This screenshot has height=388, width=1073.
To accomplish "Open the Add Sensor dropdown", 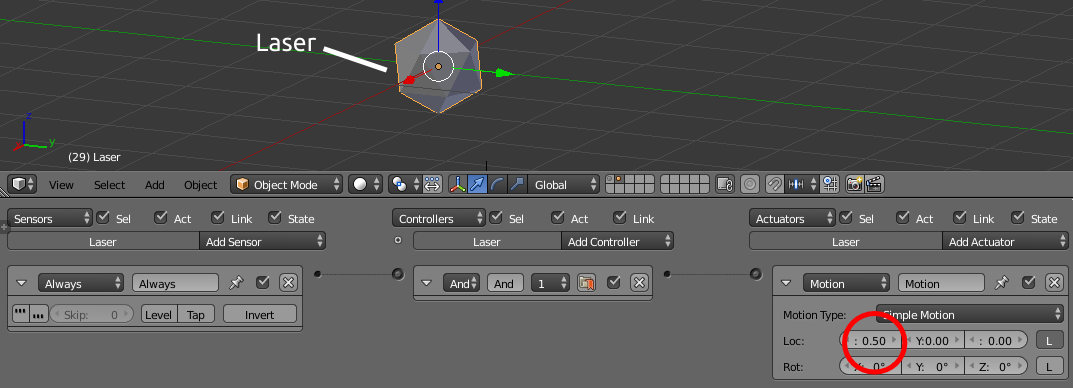I will [263, 242].
